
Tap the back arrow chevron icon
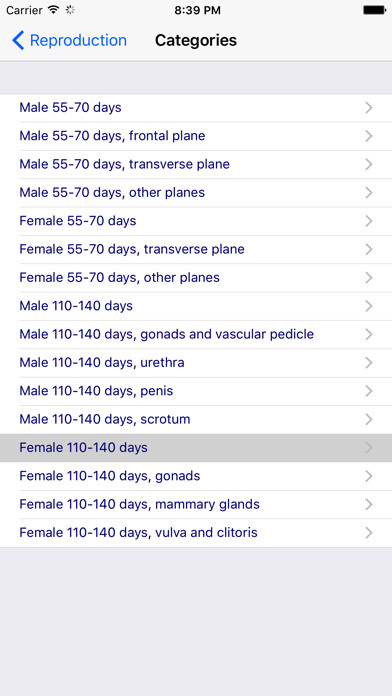tap(18, 40)
